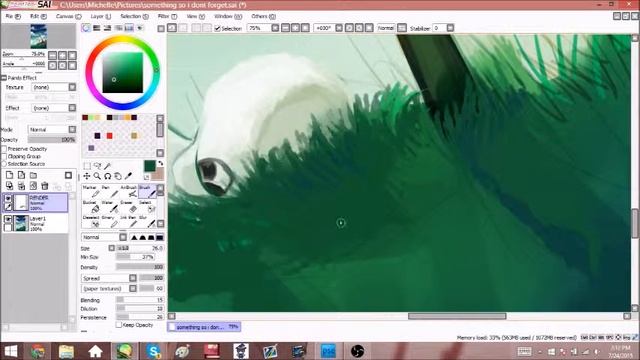Select the Eraser tool
This screenshot has height=360, width=640.
128,207
